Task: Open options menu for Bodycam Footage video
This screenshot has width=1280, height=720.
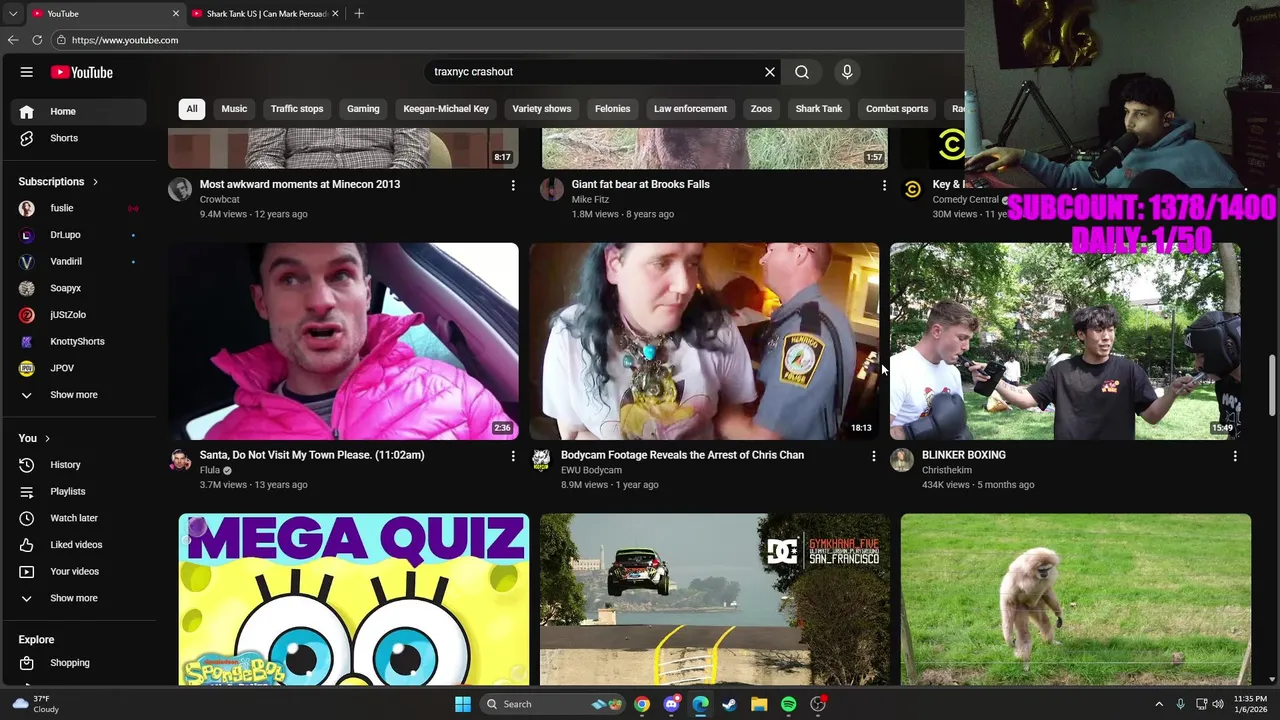Action: [x=874, y=456]
